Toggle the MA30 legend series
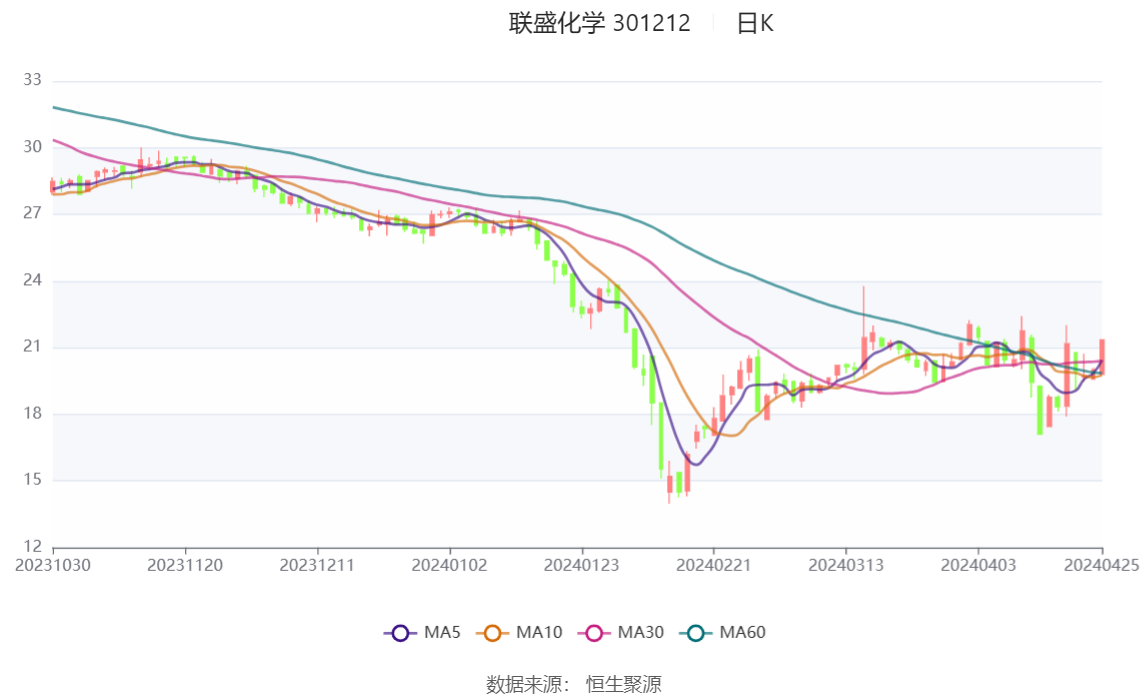The image size is (1148, 699). (x=621, y=632)
